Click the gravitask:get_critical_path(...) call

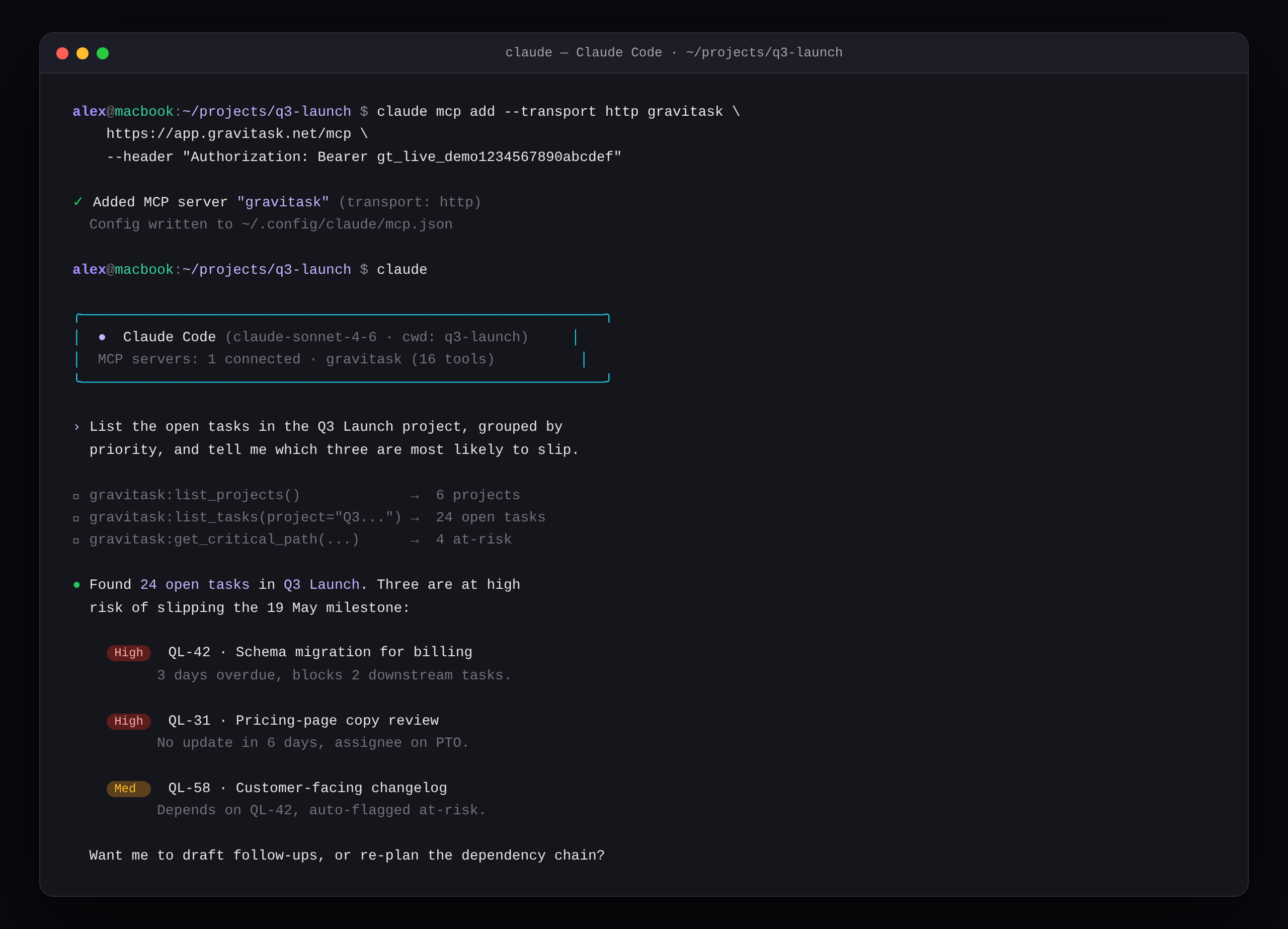pos(224,539)
